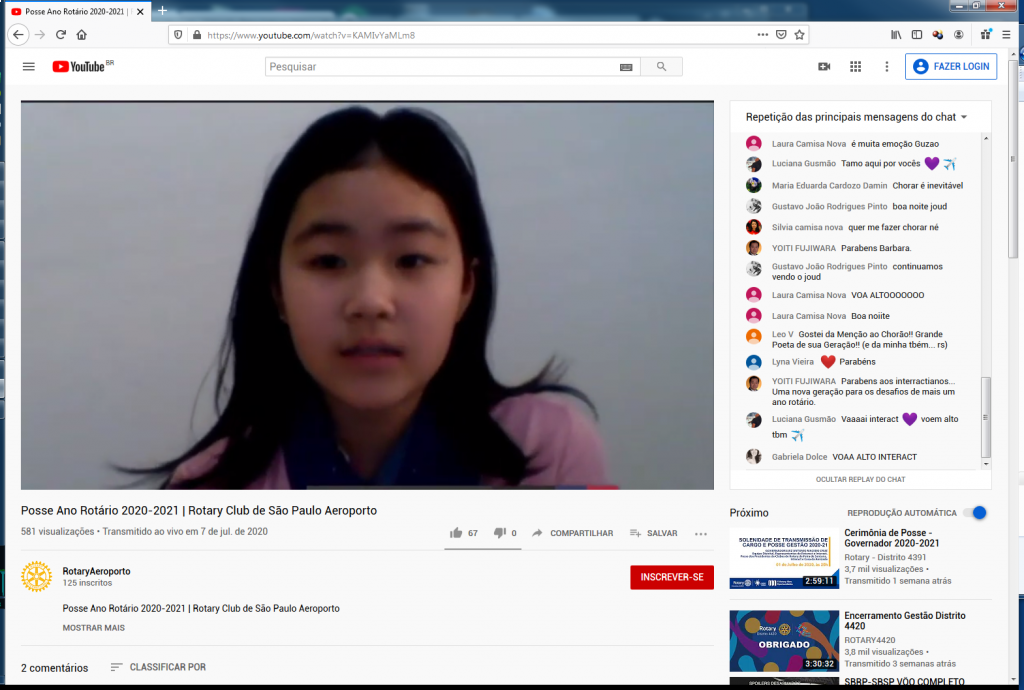Click the create video camera icon
Screen dimensions: 1024x690
click(824, 67)
